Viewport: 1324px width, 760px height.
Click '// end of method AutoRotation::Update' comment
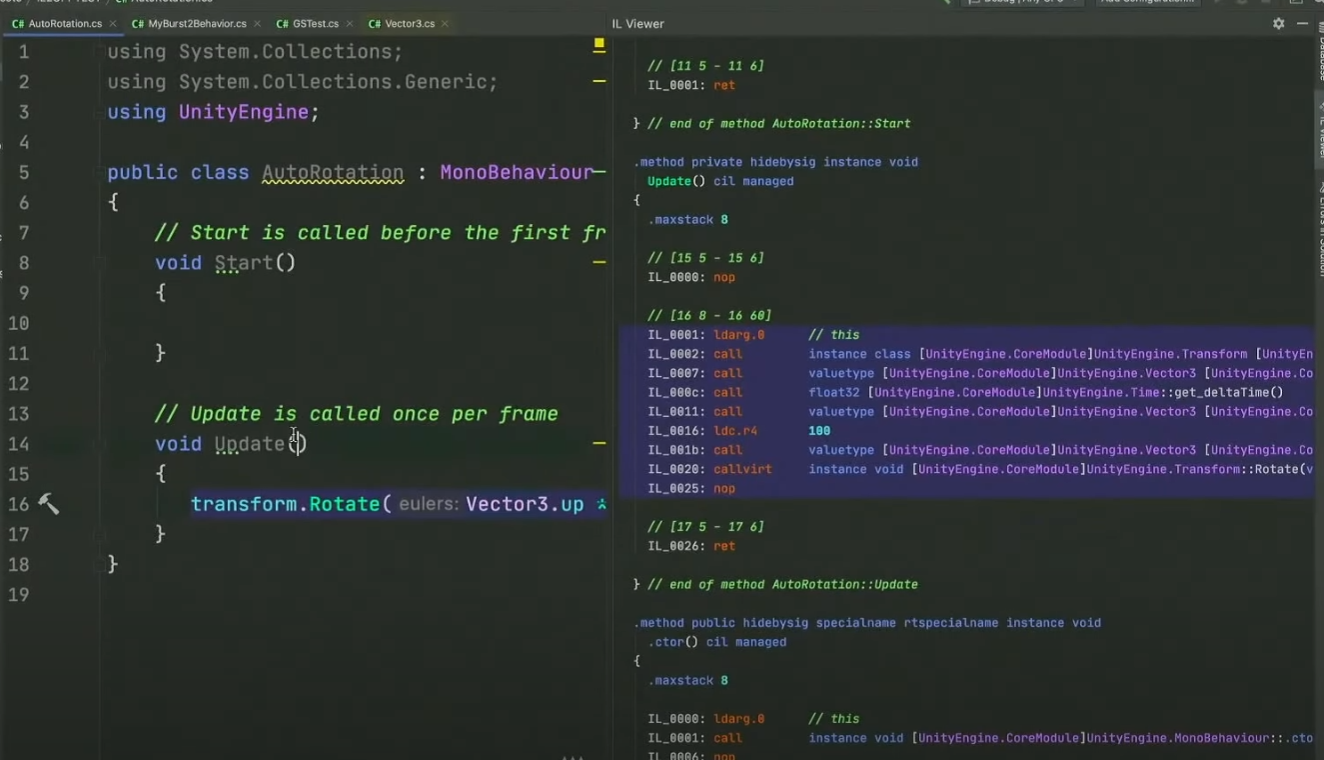(x=782, y=584)
